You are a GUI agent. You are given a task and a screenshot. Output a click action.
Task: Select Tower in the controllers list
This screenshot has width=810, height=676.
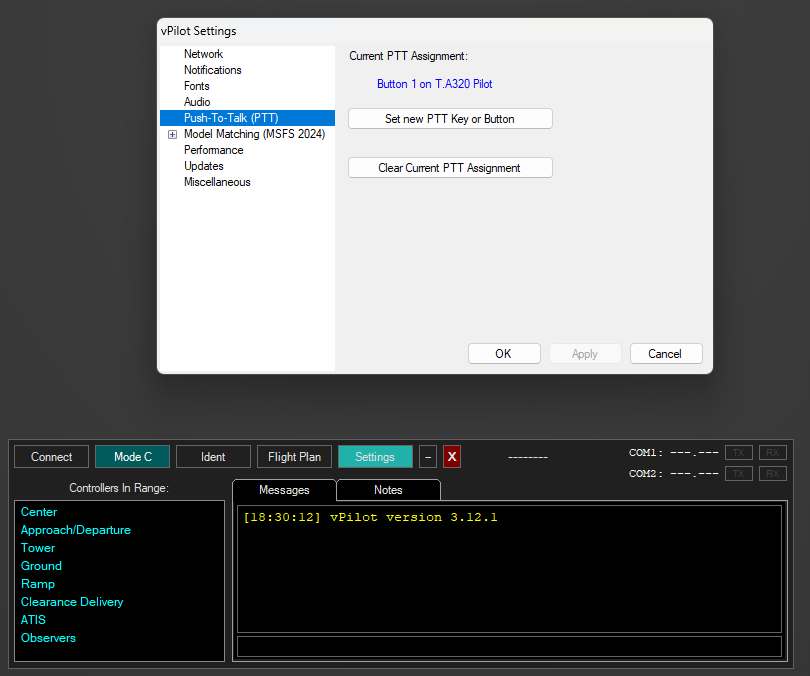[38, 548]
